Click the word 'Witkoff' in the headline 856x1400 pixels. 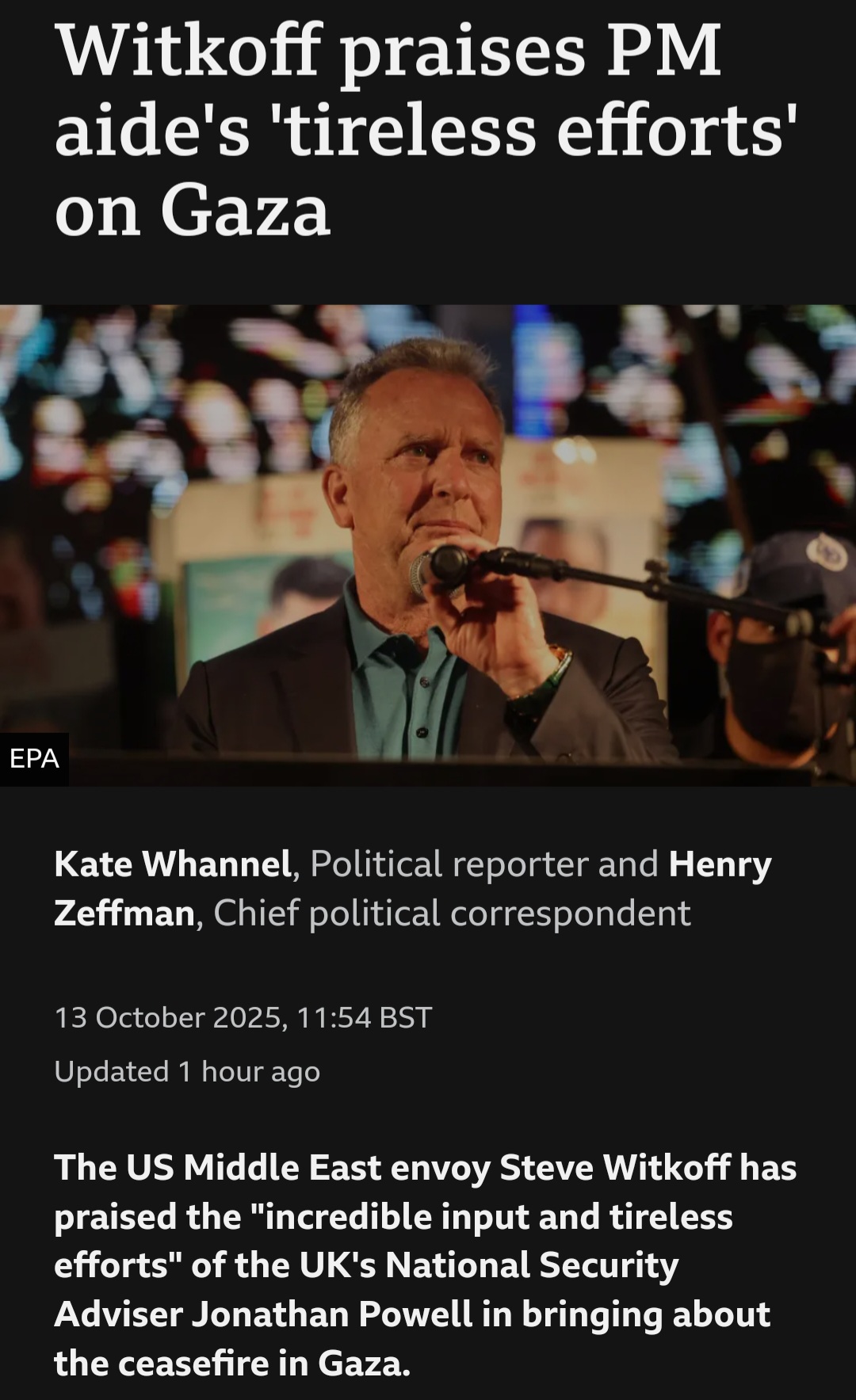click(189, 51)
